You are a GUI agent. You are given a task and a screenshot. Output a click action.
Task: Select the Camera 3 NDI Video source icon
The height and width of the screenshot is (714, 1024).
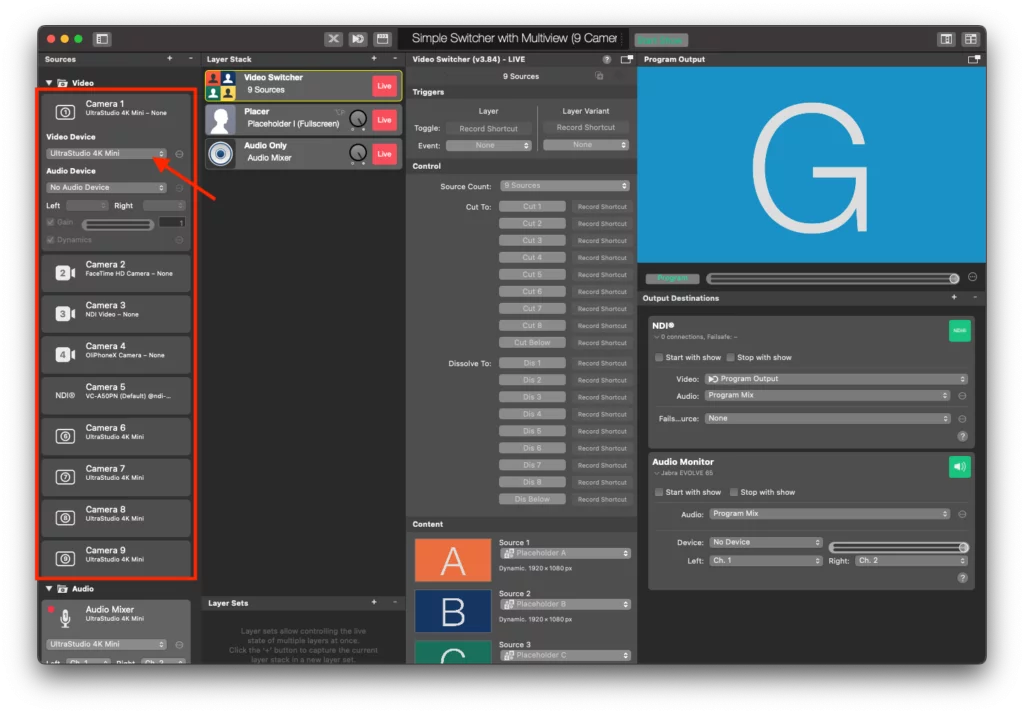point(65,314)
